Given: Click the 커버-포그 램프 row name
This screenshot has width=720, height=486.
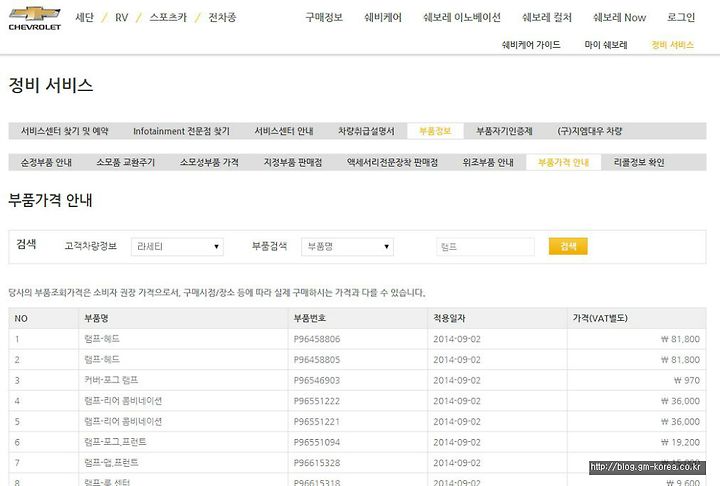Looking at the screenshot, I should pyautogui.click(x=111, y=380).
